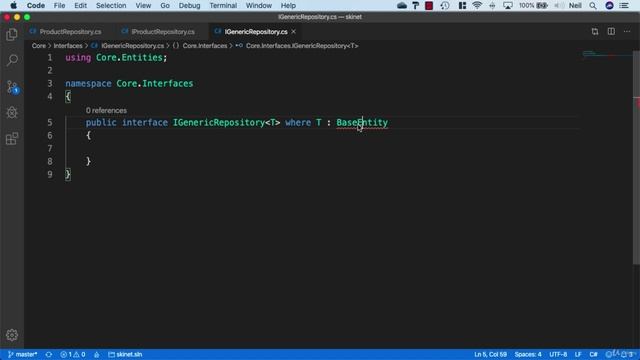This screenshot has width=640, height=360.
Task: Open Problems via errors and warnings count
Action: [x=73, y=354]
